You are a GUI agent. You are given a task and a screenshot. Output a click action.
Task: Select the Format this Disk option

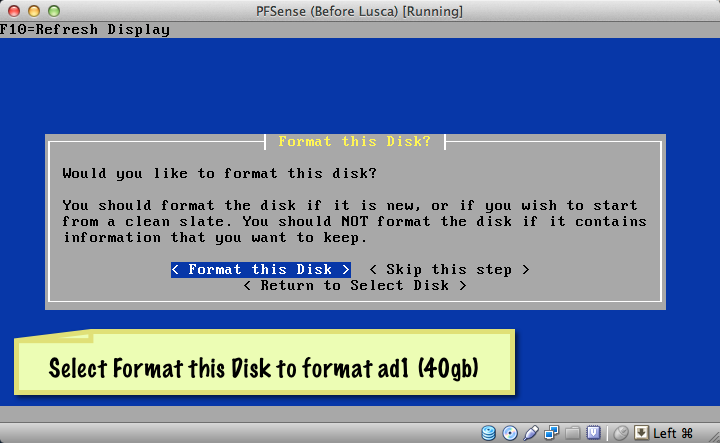pyautogui.click(x=261, y=269)
